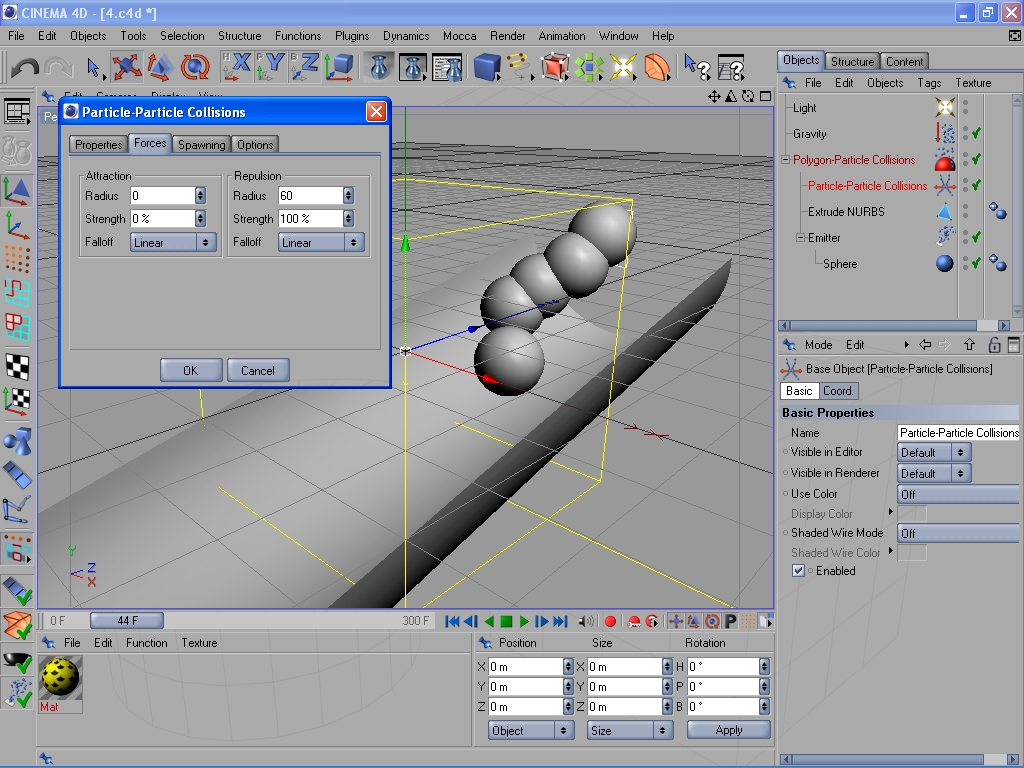The image size is (1024, 768).
Task: Switch to the Spawning tab
Action: coord(201,144)
